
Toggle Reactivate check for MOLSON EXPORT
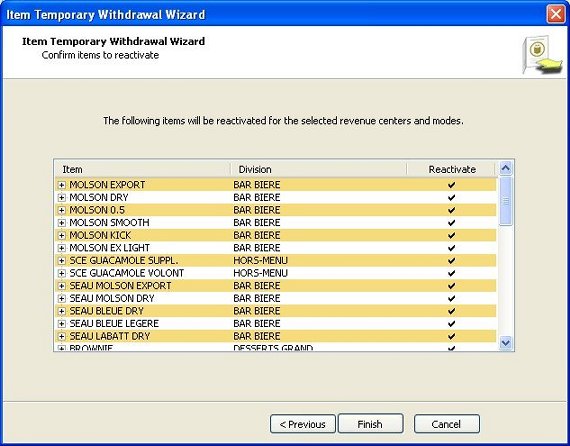(451, 185)
